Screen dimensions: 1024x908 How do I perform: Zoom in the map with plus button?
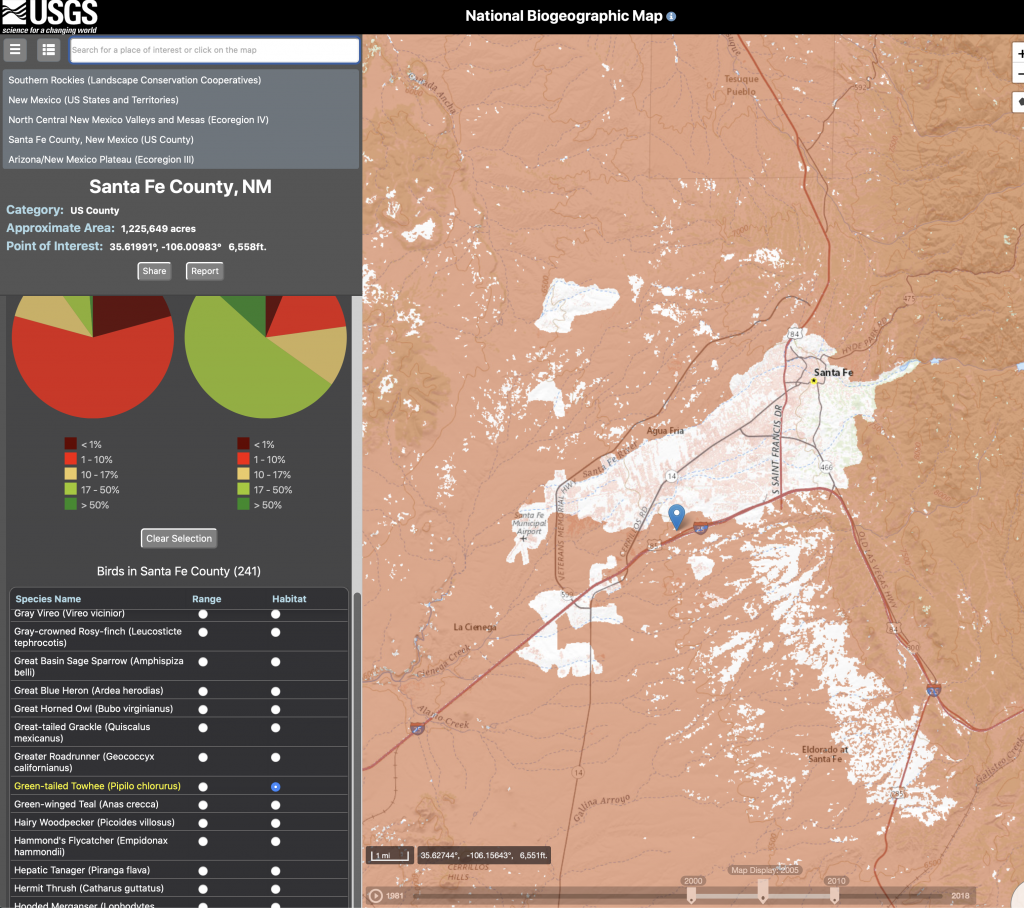click(1019, 54)
